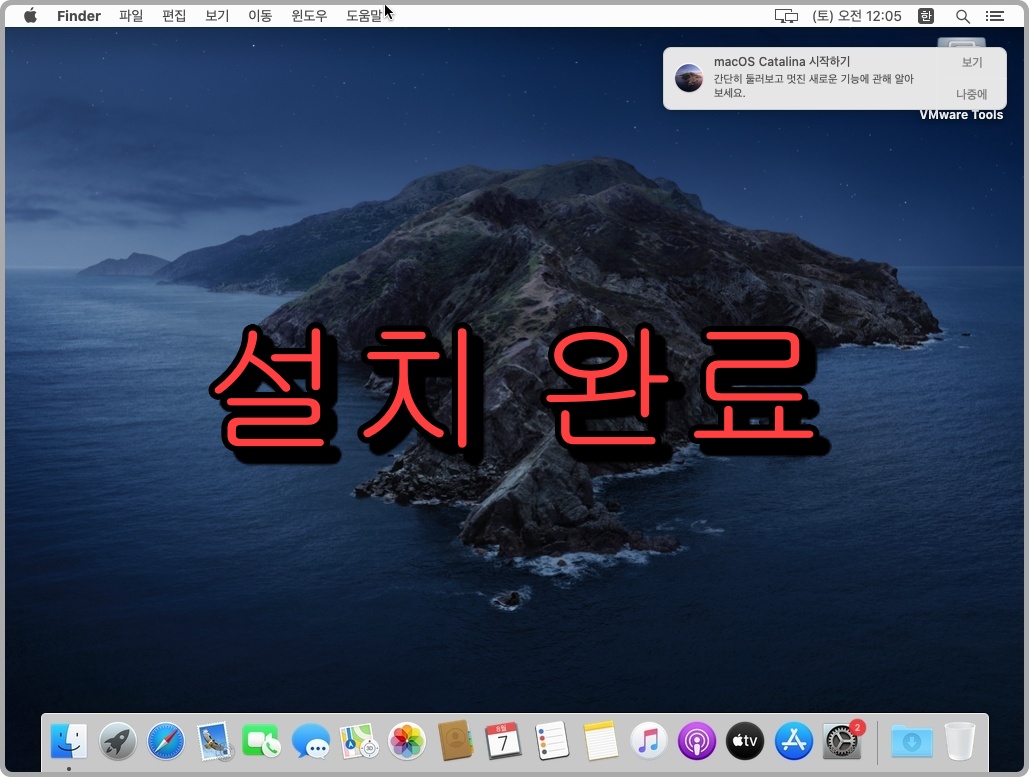Viewport: 1029px width, 777px height.
Task: Open the Podcasts app
Action: tap(696, 741)
